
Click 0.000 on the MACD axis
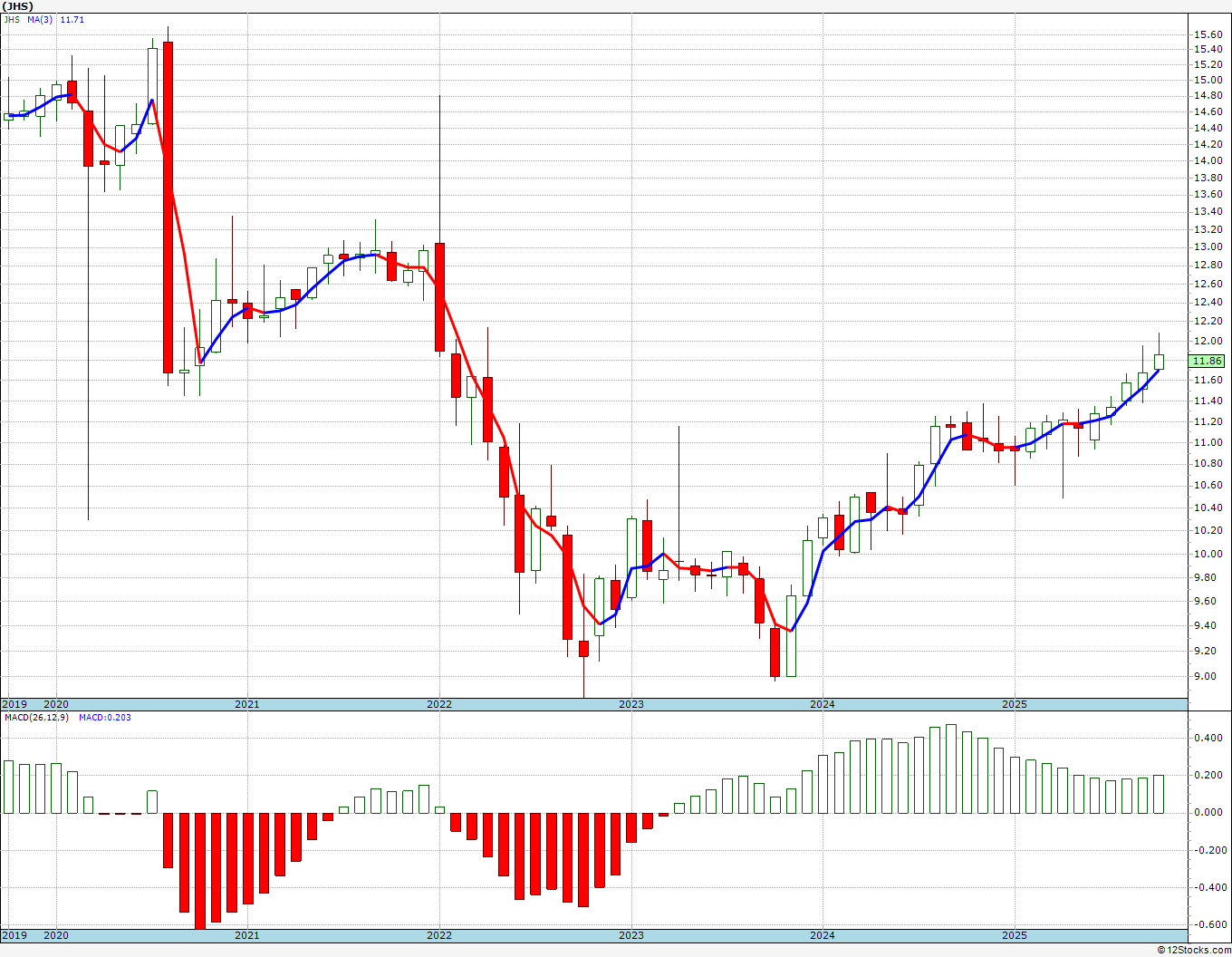click(x=1208, y=812)
